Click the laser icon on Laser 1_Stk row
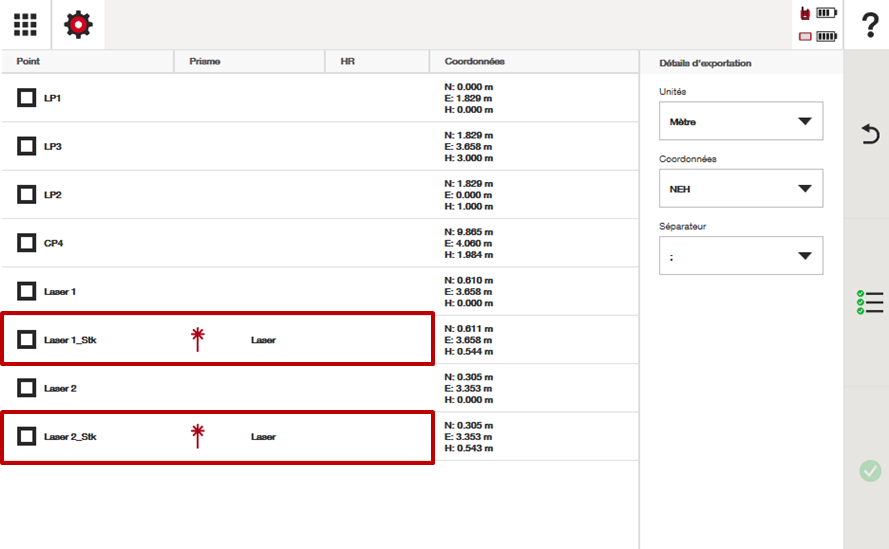The height and width of the screenshot is (549, 889). (198, 339)
